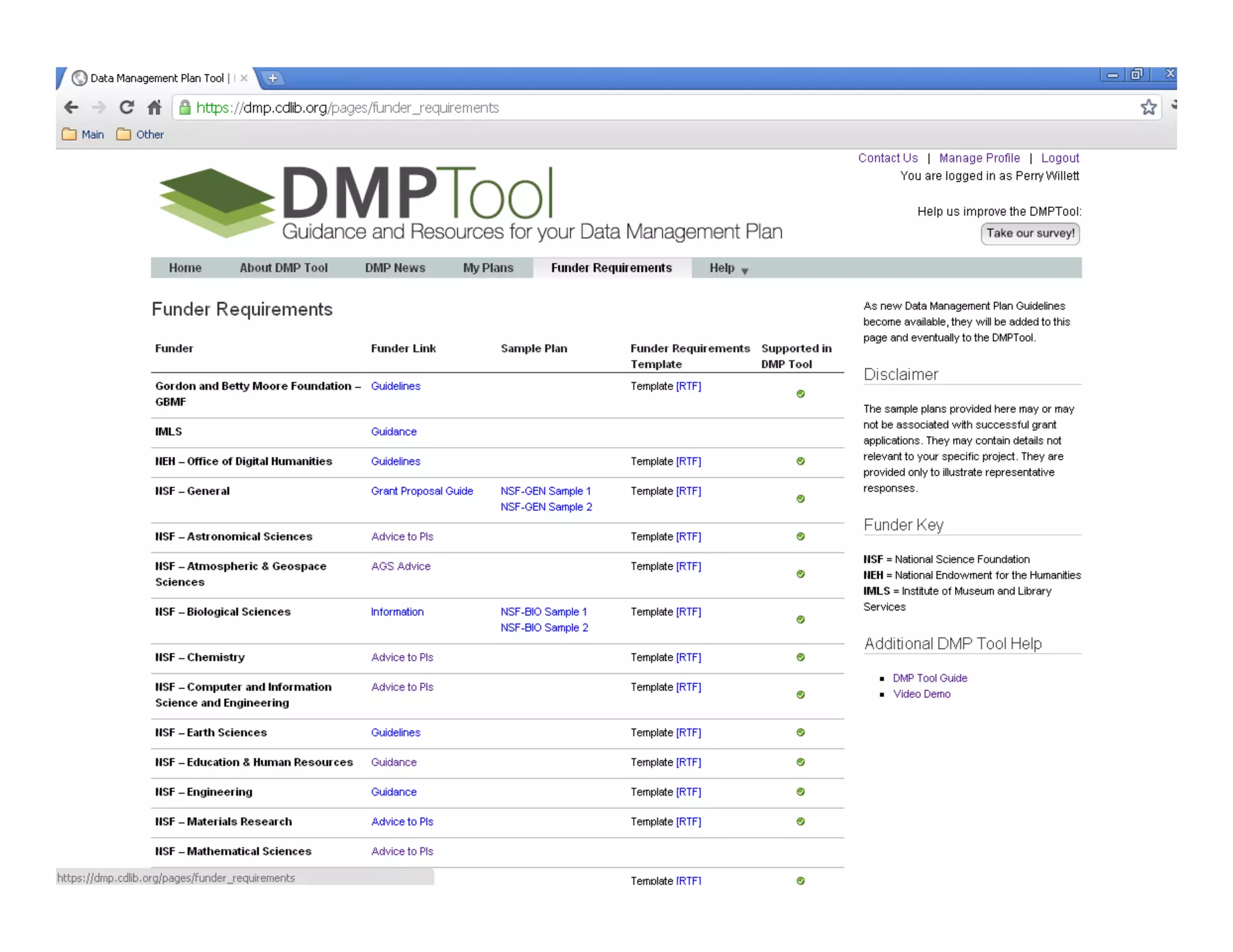Click the Logout link
The image size is (1233, 952).
click(1060, 158)
